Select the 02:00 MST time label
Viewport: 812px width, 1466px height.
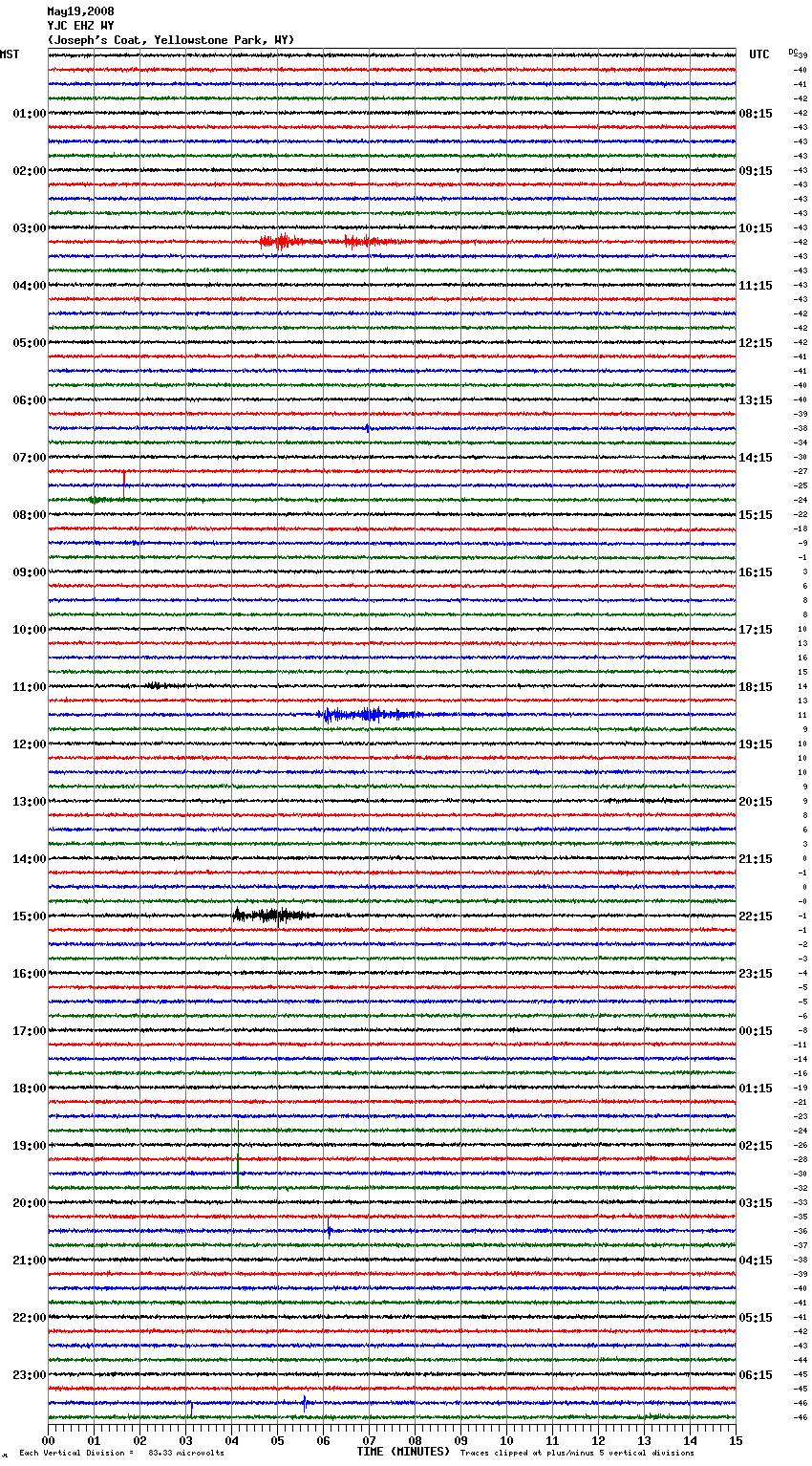point(29,171)
